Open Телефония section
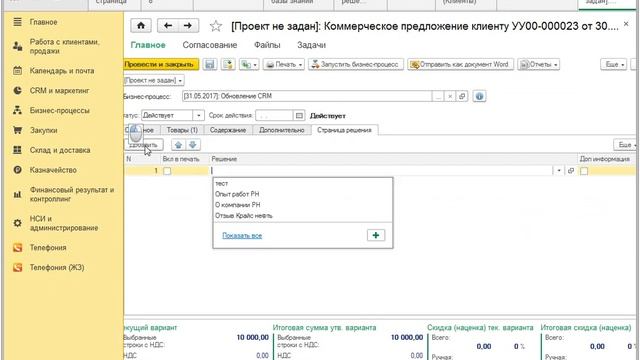The height and width of the screenshot is (360, 640). 47,248
